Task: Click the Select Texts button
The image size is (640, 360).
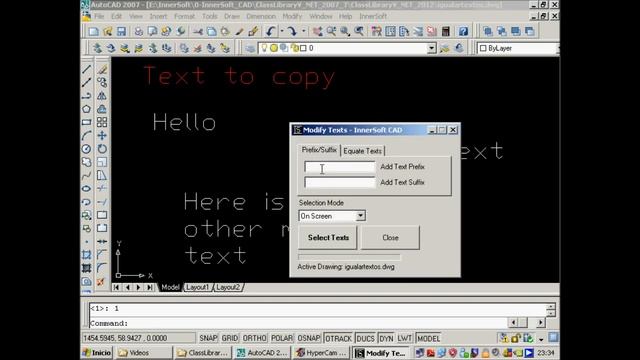Action: pyautogui.click(x=328, y=238)
